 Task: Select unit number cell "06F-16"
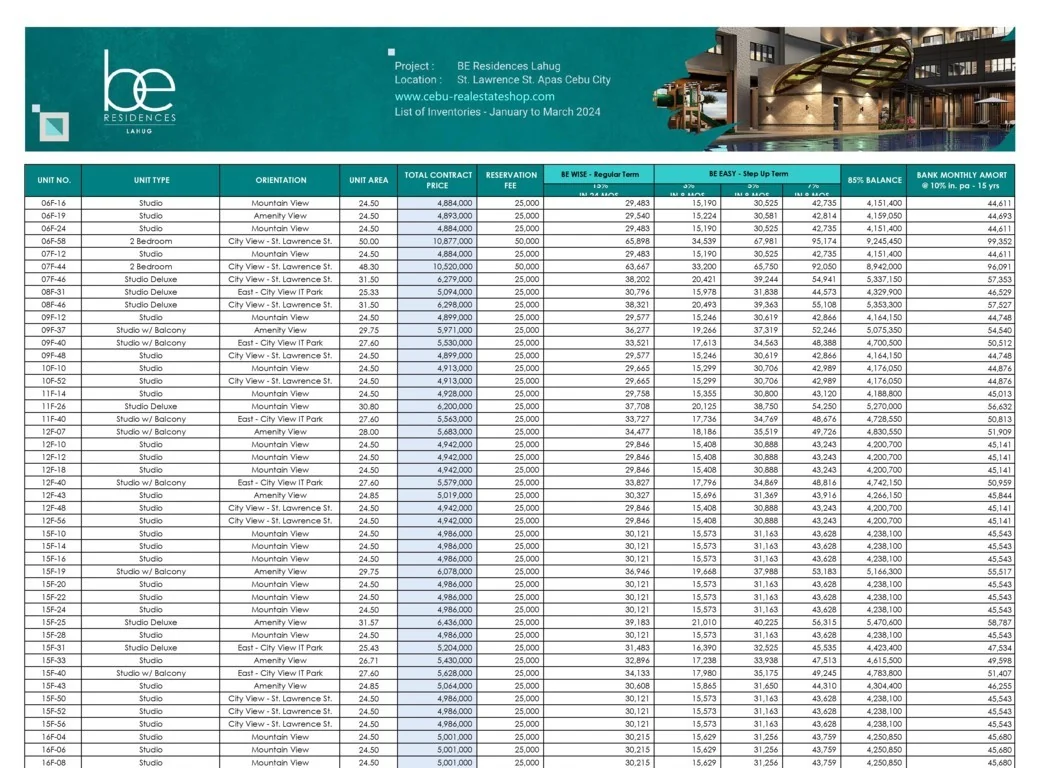[53, 203]
